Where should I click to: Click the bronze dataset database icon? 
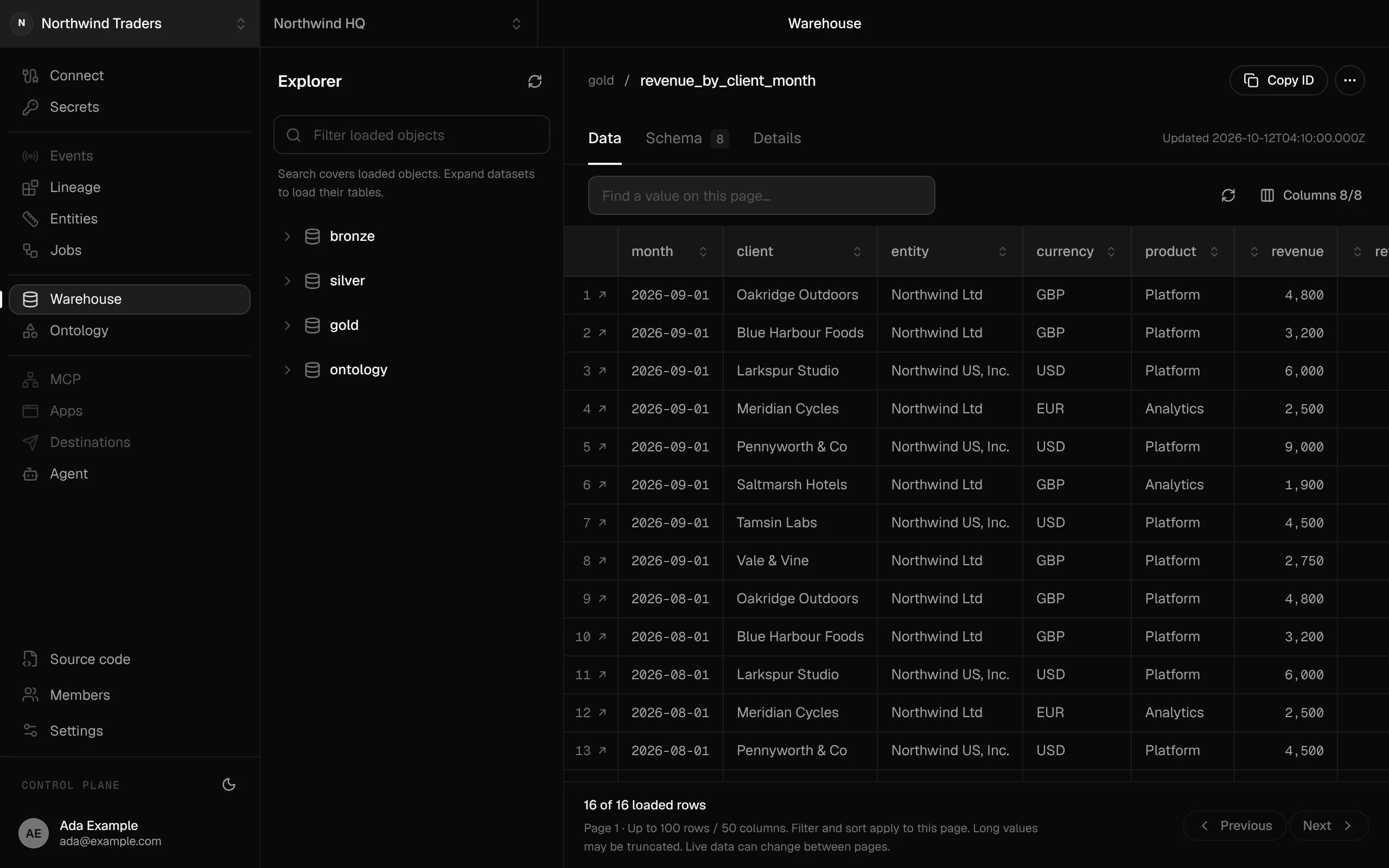(312, 237)
